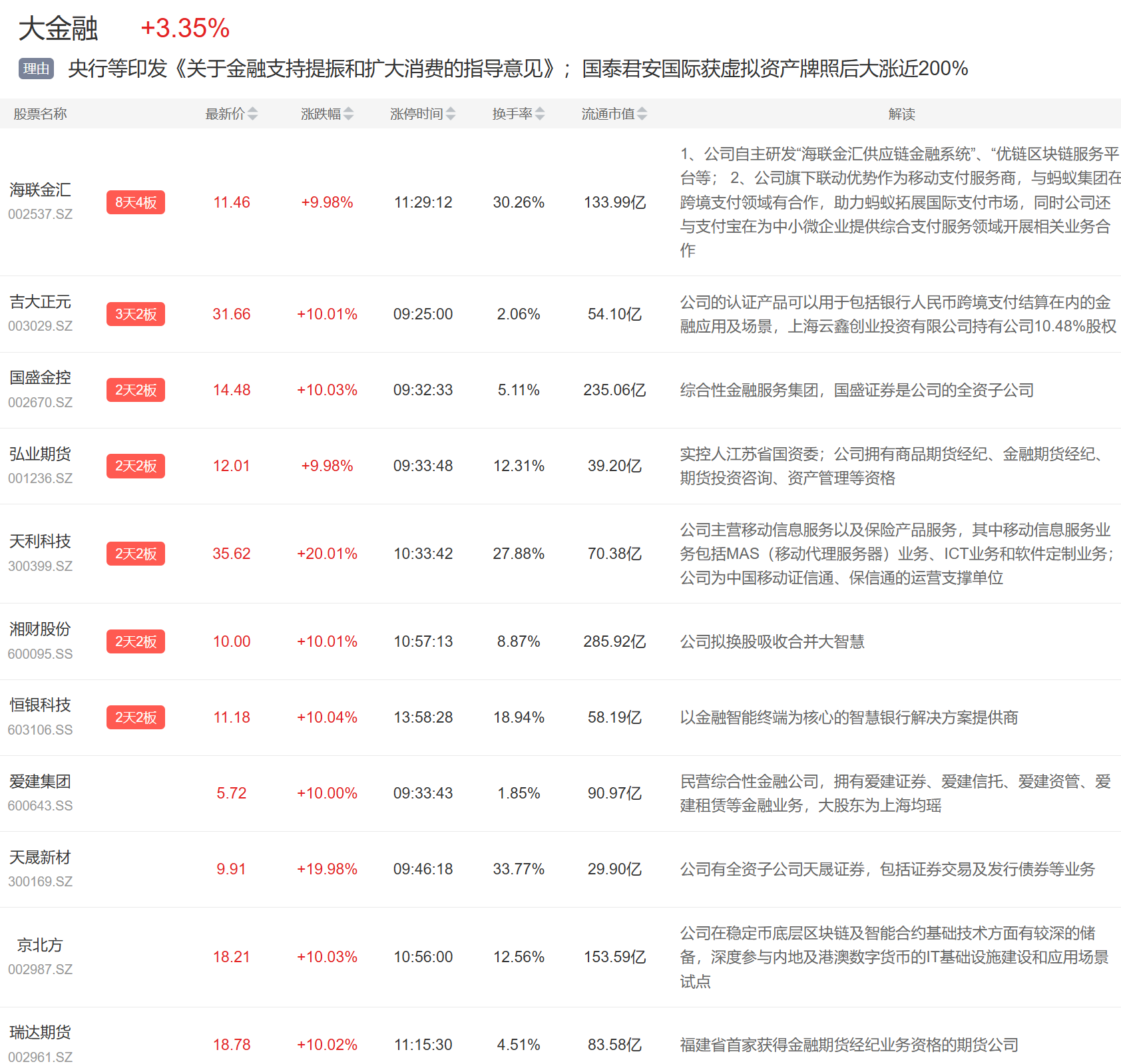1121x1064 pixels.
Task: Click the 8天4板 badge for 海联金汇
Action: [x=135, y=202]
